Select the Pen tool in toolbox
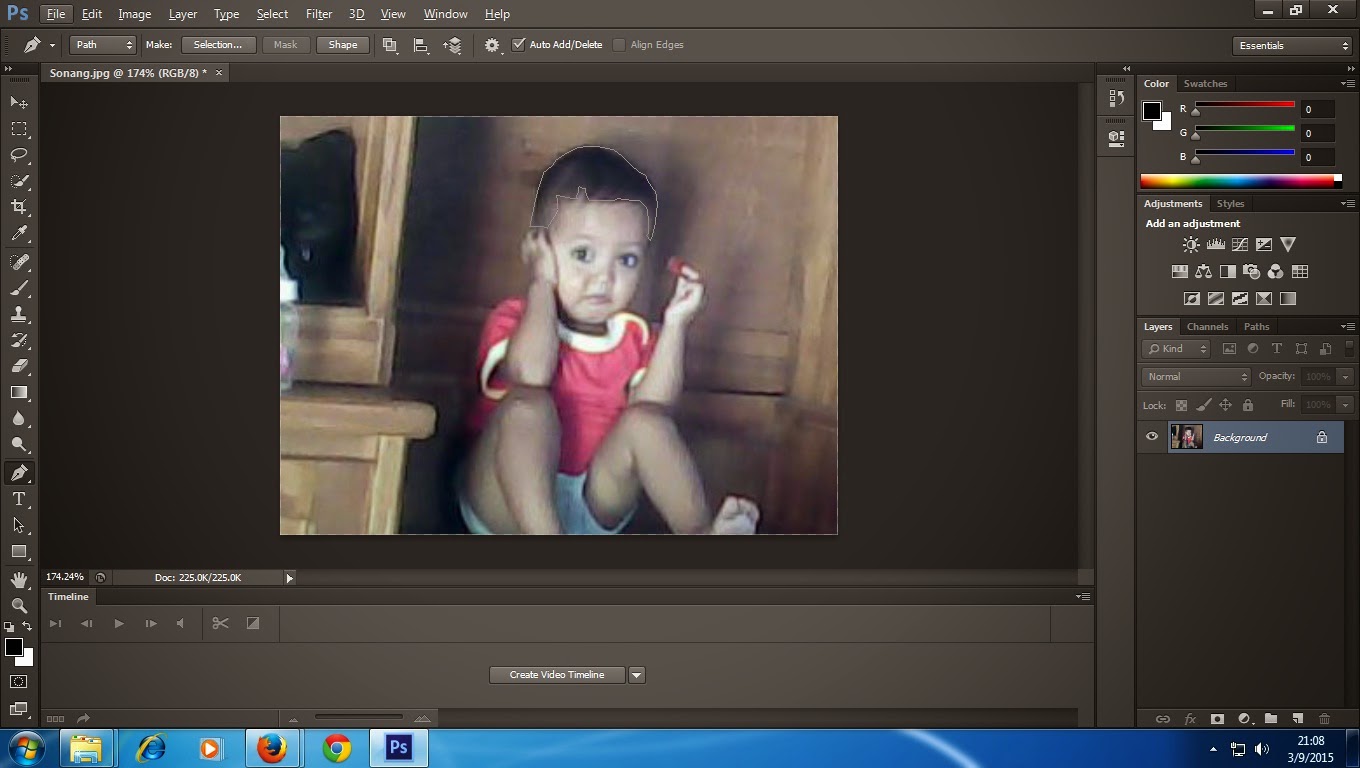The image size is (1360, 768). [x=19, y=472]
